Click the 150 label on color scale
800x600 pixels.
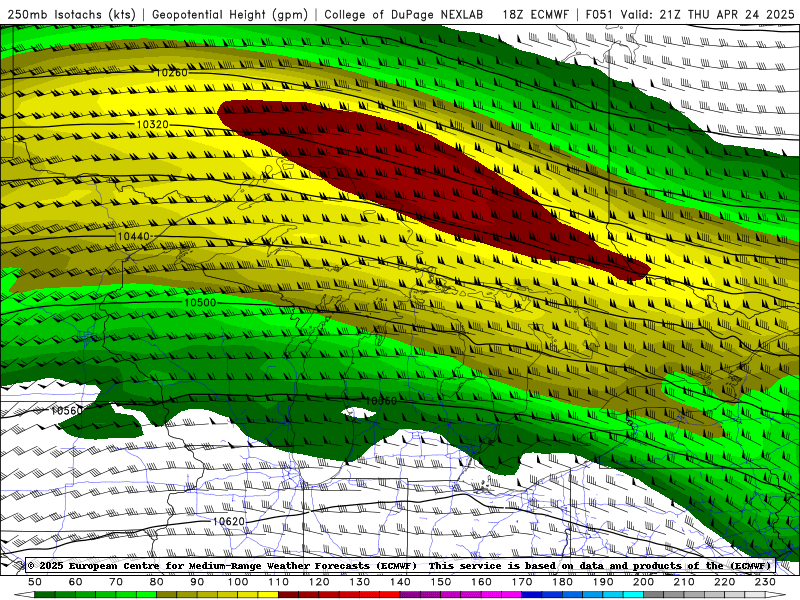coord(441,582)
